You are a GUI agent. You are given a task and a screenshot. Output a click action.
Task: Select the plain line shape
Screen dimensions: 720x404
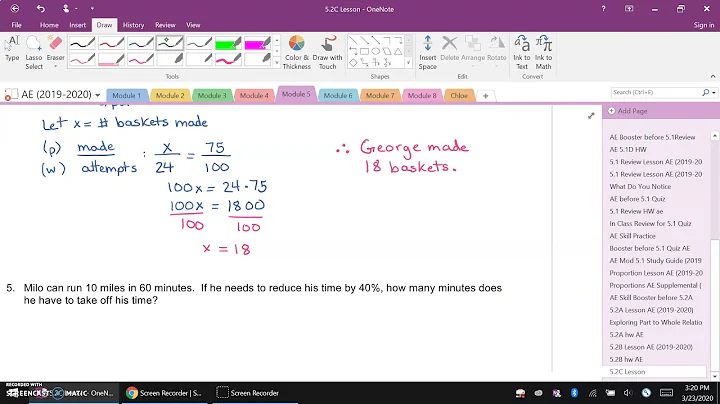353,40
